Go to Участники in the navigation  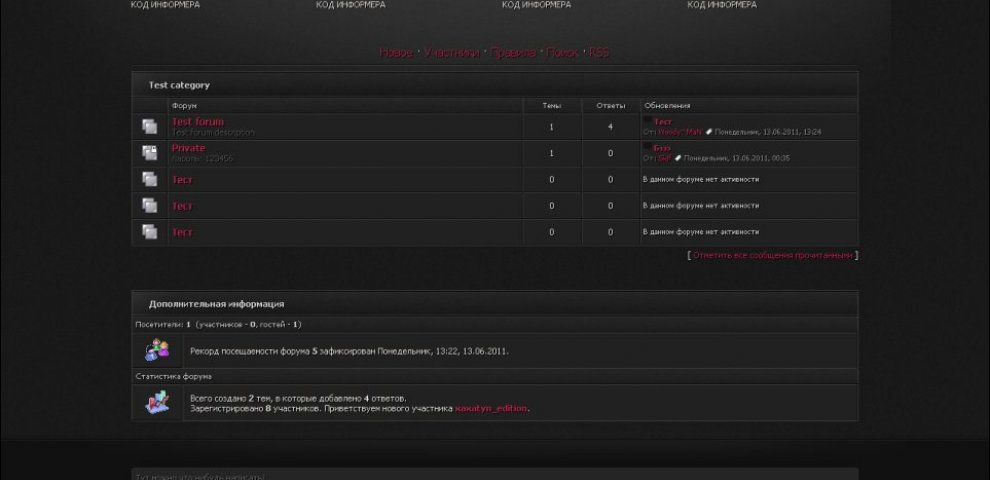[451, 53]
